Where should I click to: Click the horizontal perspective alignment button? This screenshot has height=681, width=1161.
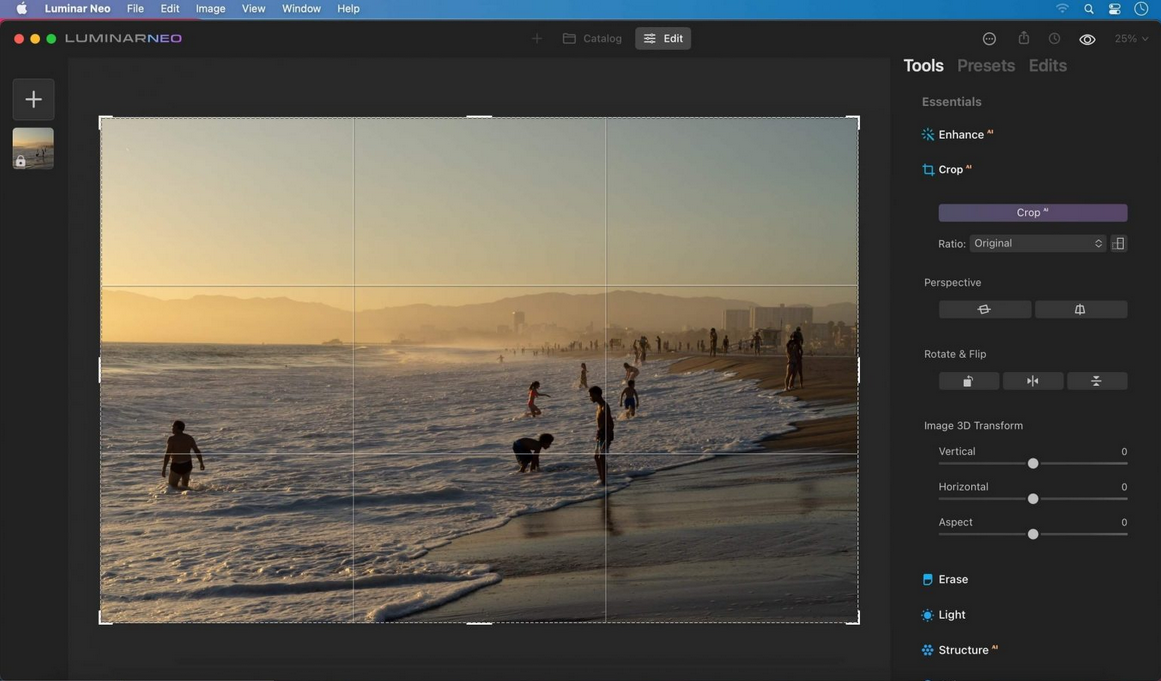tap(985, 309)
